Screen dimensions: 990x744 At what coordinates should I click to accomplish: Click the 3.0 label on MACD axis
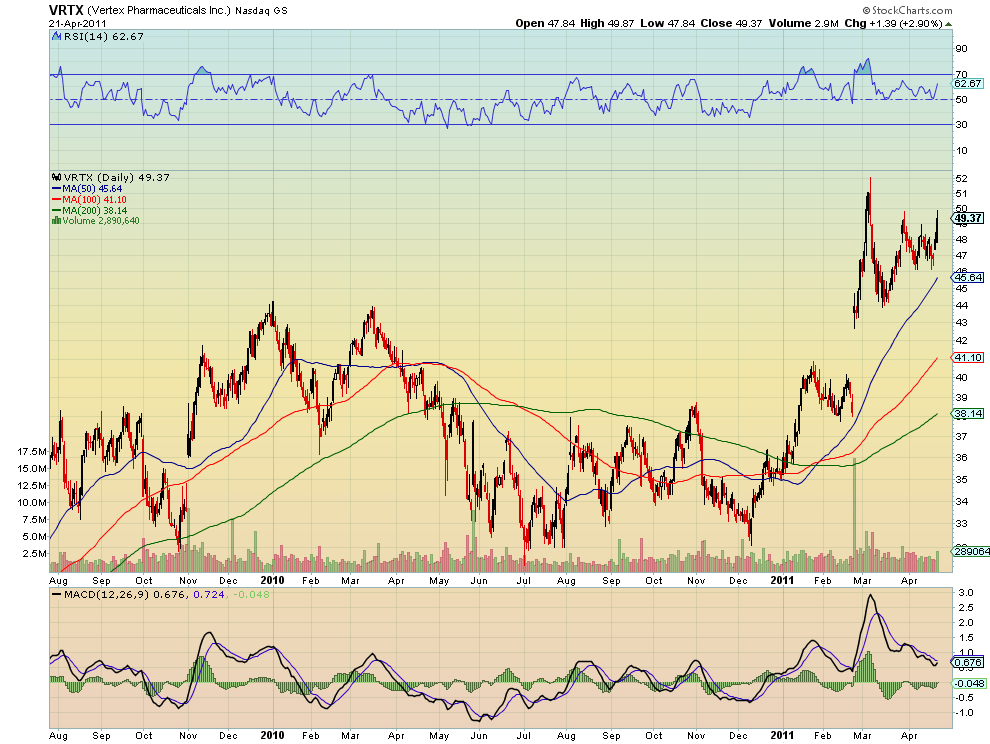[x=965, y=592]
